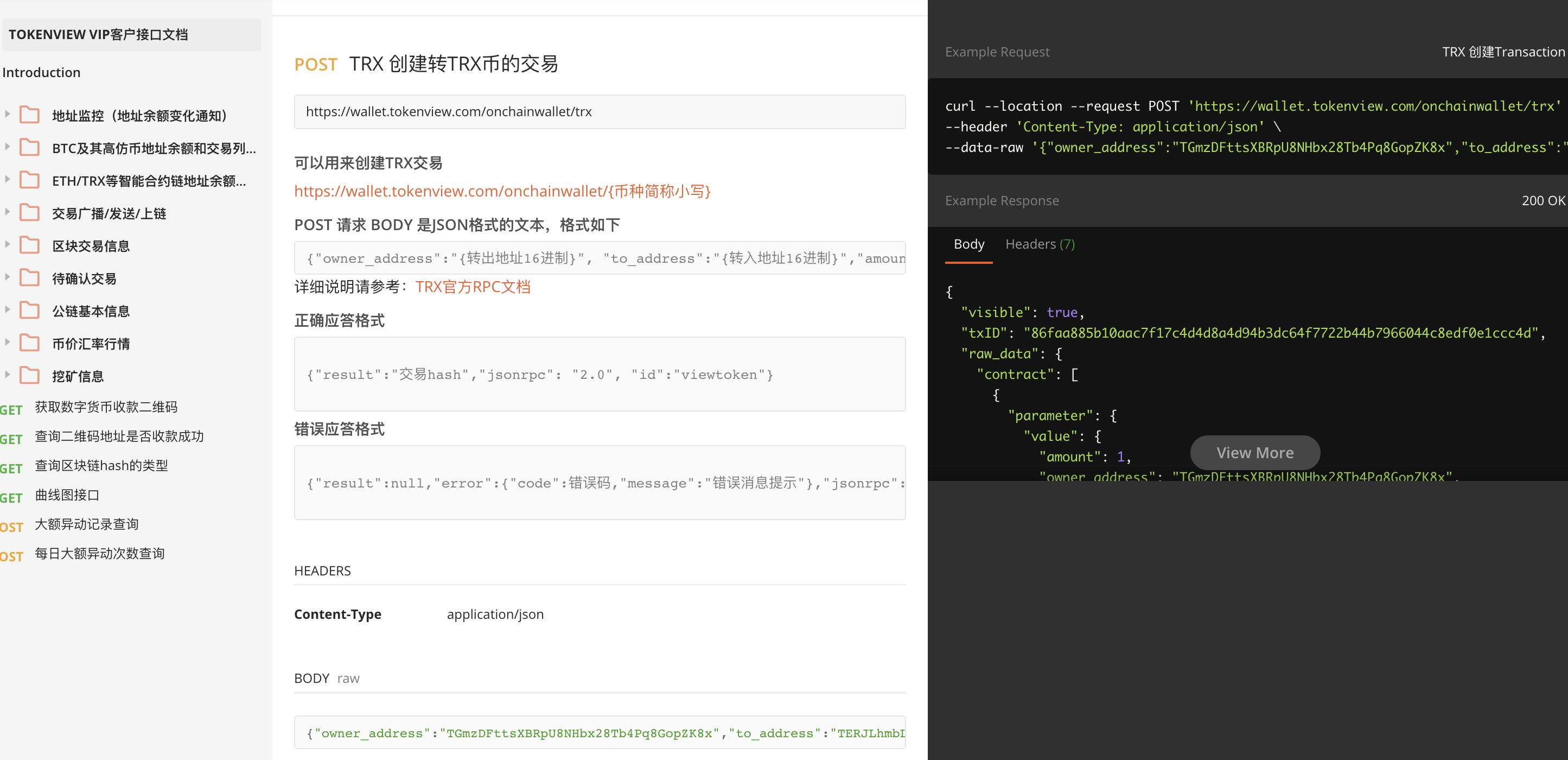
Task: Expand the 待确认交易 folder arrow
Action: click(x=7, y=276)
